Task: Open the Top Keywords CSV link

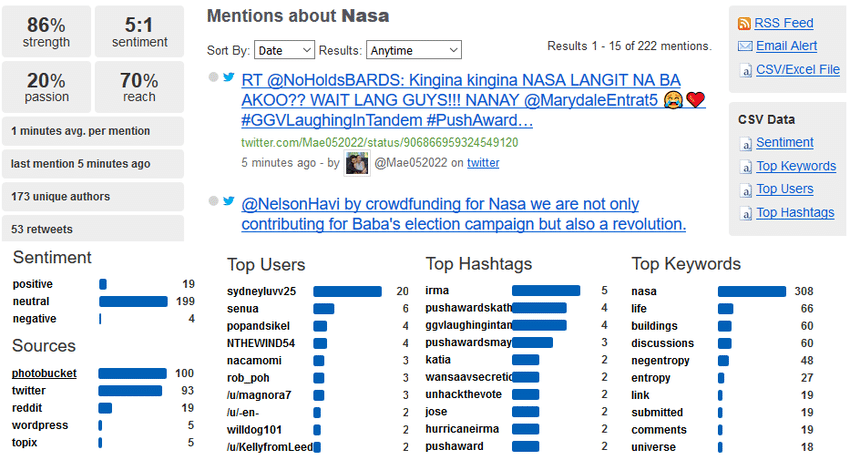Action: (x=796, y=166)
